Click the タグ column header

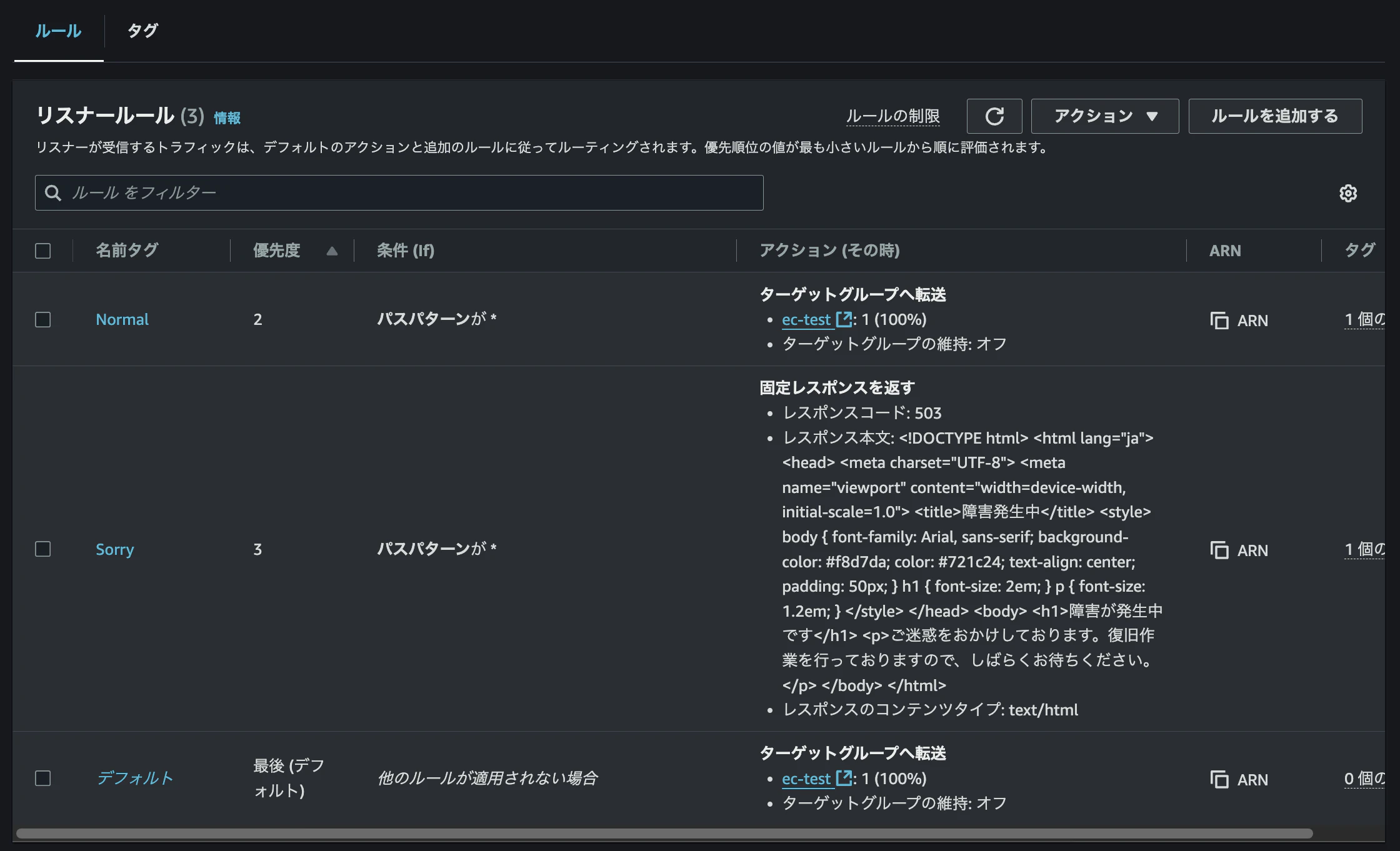[x=1360, y=251]
